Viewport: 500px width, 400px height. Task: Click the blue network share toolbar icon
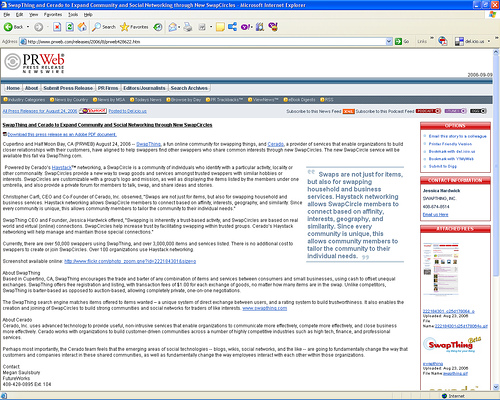pos(232,27)
